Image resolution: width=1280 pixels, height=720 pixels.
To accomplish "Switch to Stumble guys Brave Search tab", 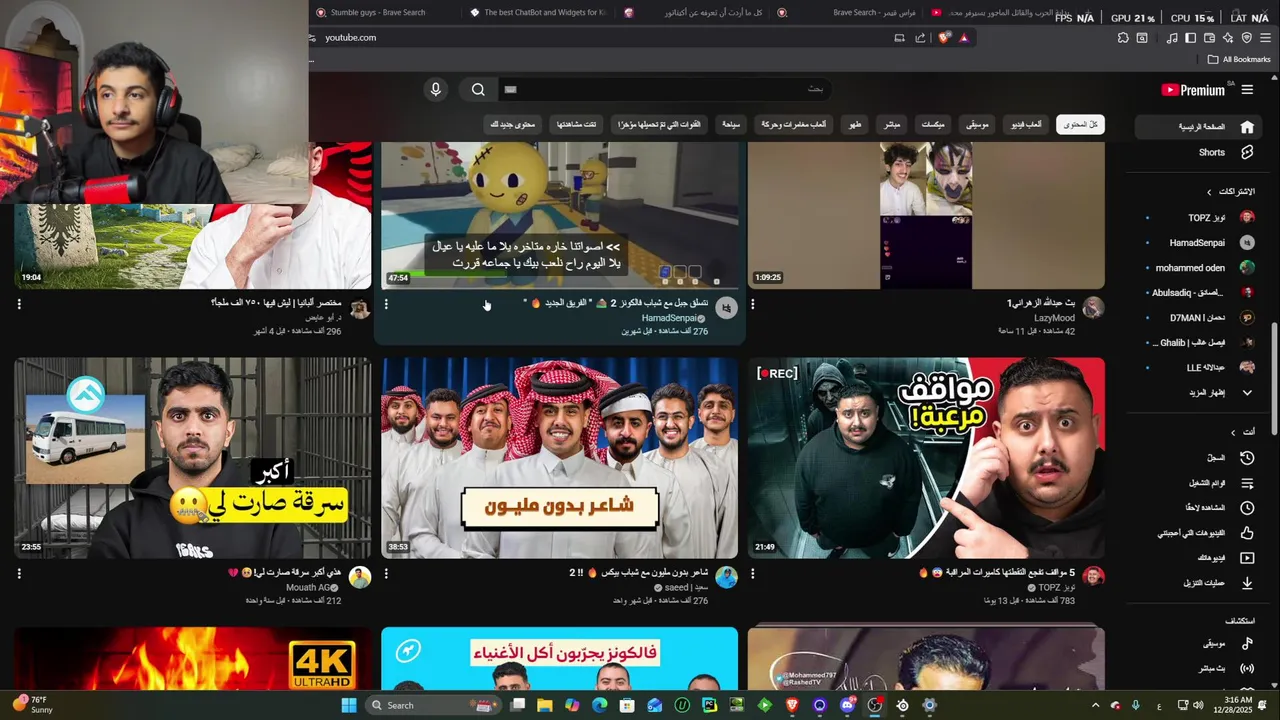I will pos(379,12).
